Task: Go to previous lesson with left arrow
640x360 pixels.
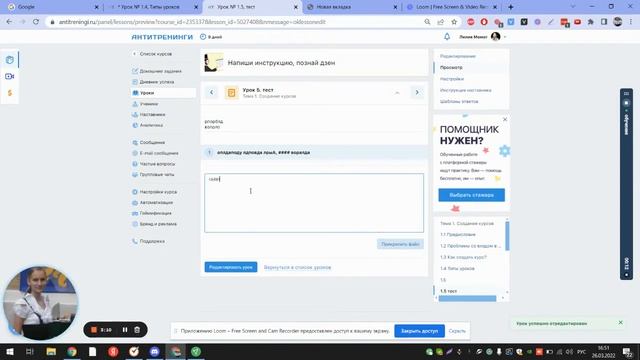Action: (x=211, y=93)
